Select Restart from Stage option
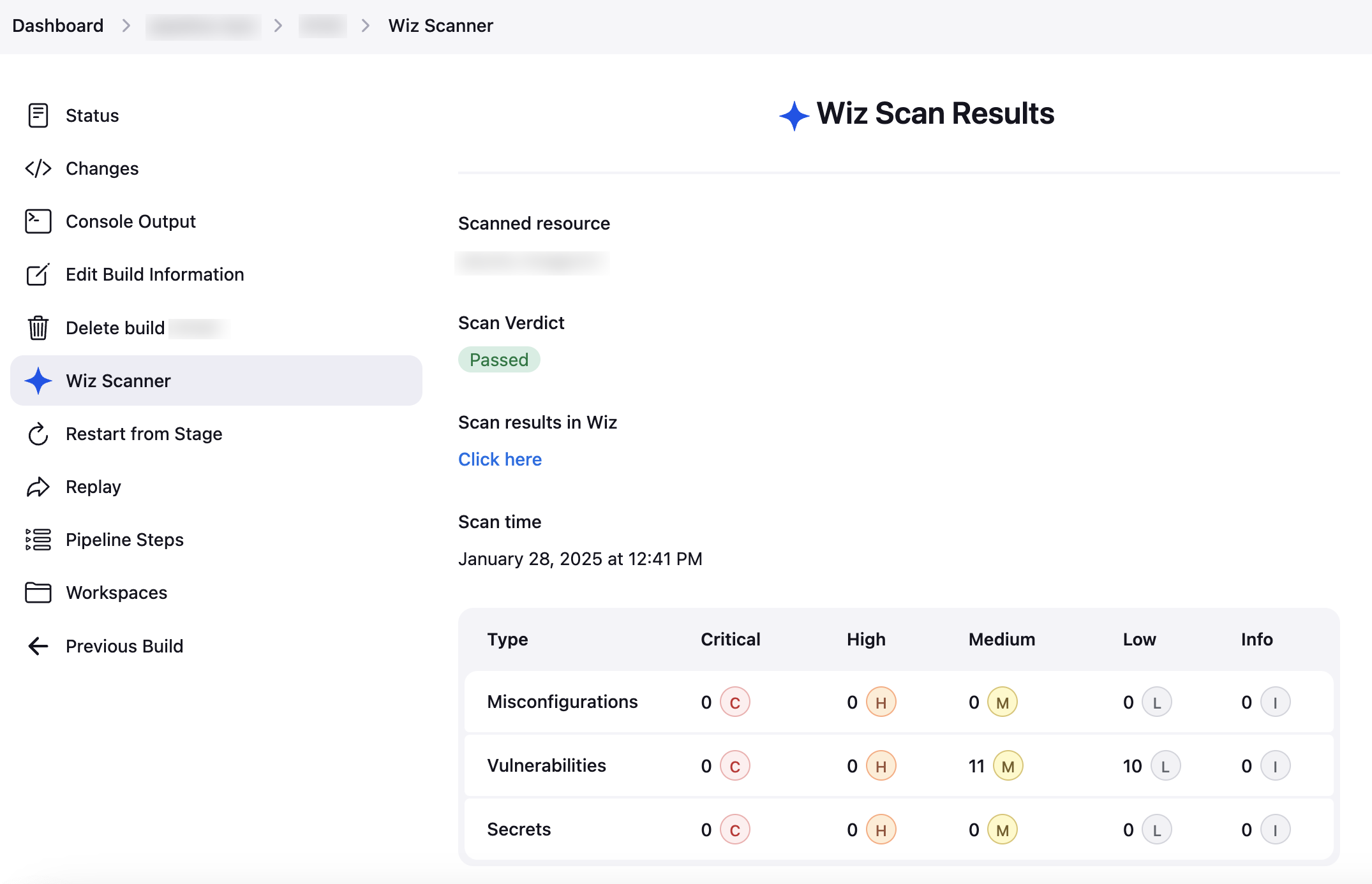 (216, 434)
